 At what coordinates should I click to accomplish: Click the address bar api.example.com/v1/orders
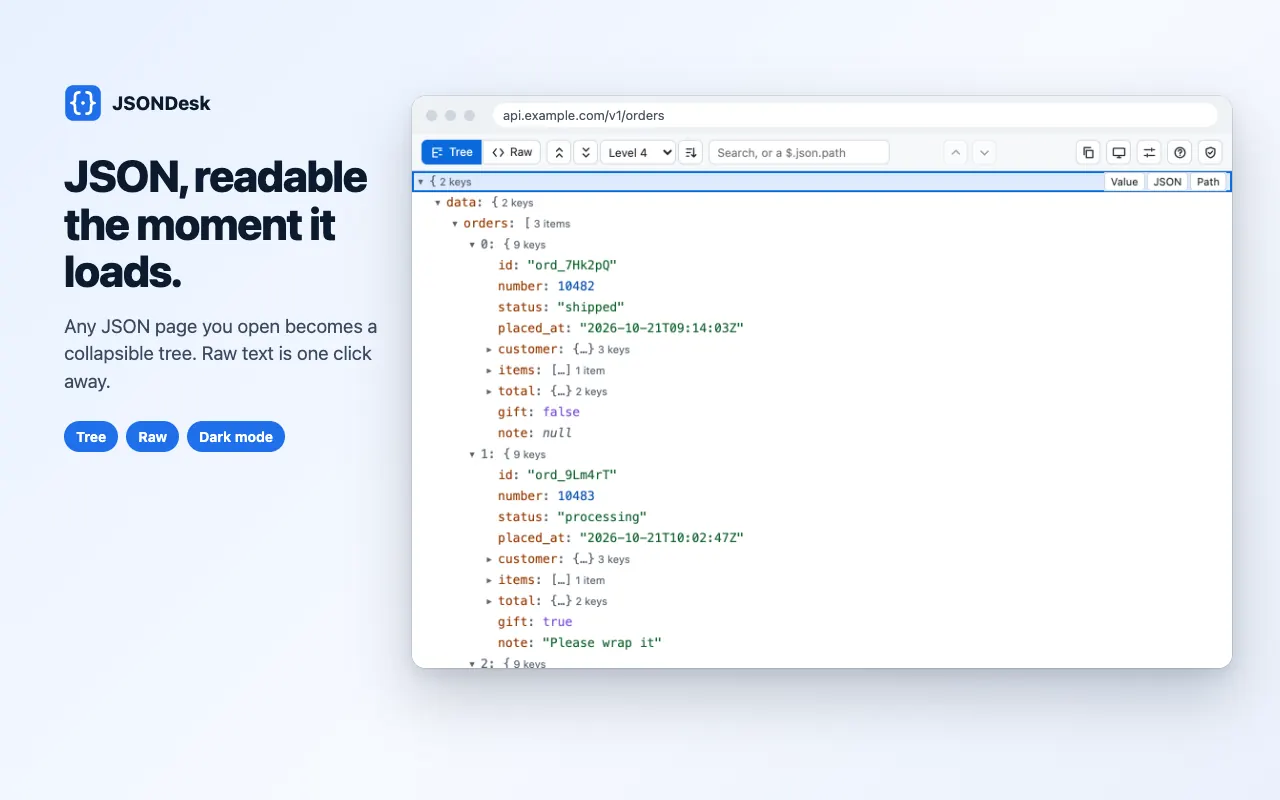[855, 115]
